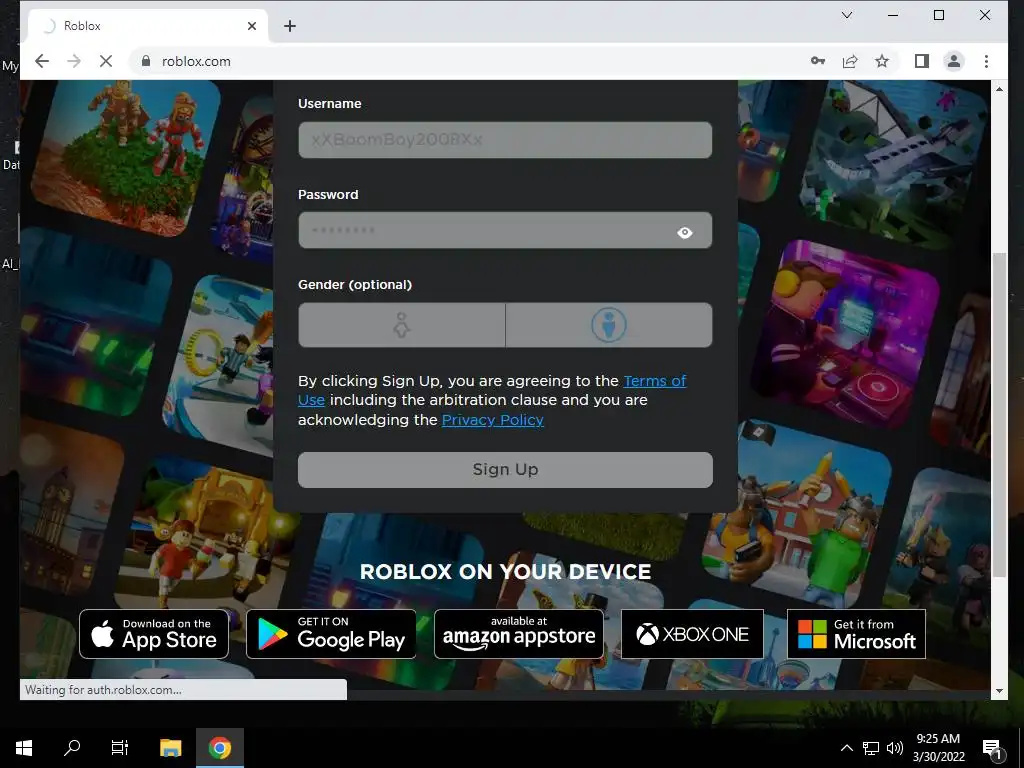Click the Xbox One badge

692,634
